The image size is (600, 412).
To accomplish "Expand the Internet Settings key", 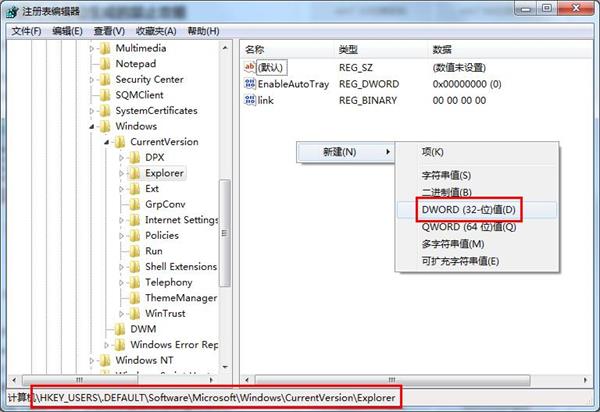I will 121,220.
